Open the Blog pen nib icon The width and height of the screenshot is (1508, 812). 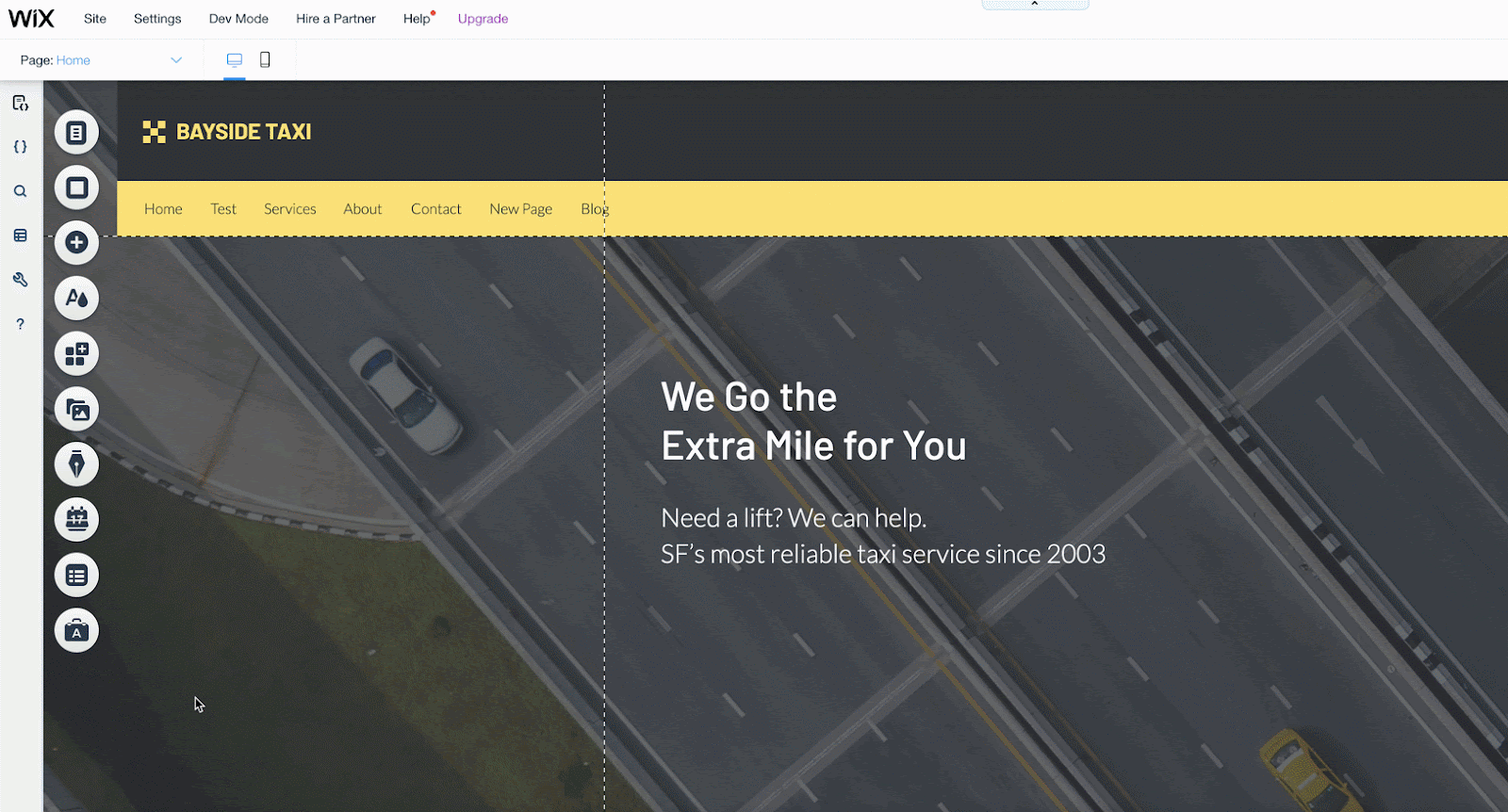(76, 464)
